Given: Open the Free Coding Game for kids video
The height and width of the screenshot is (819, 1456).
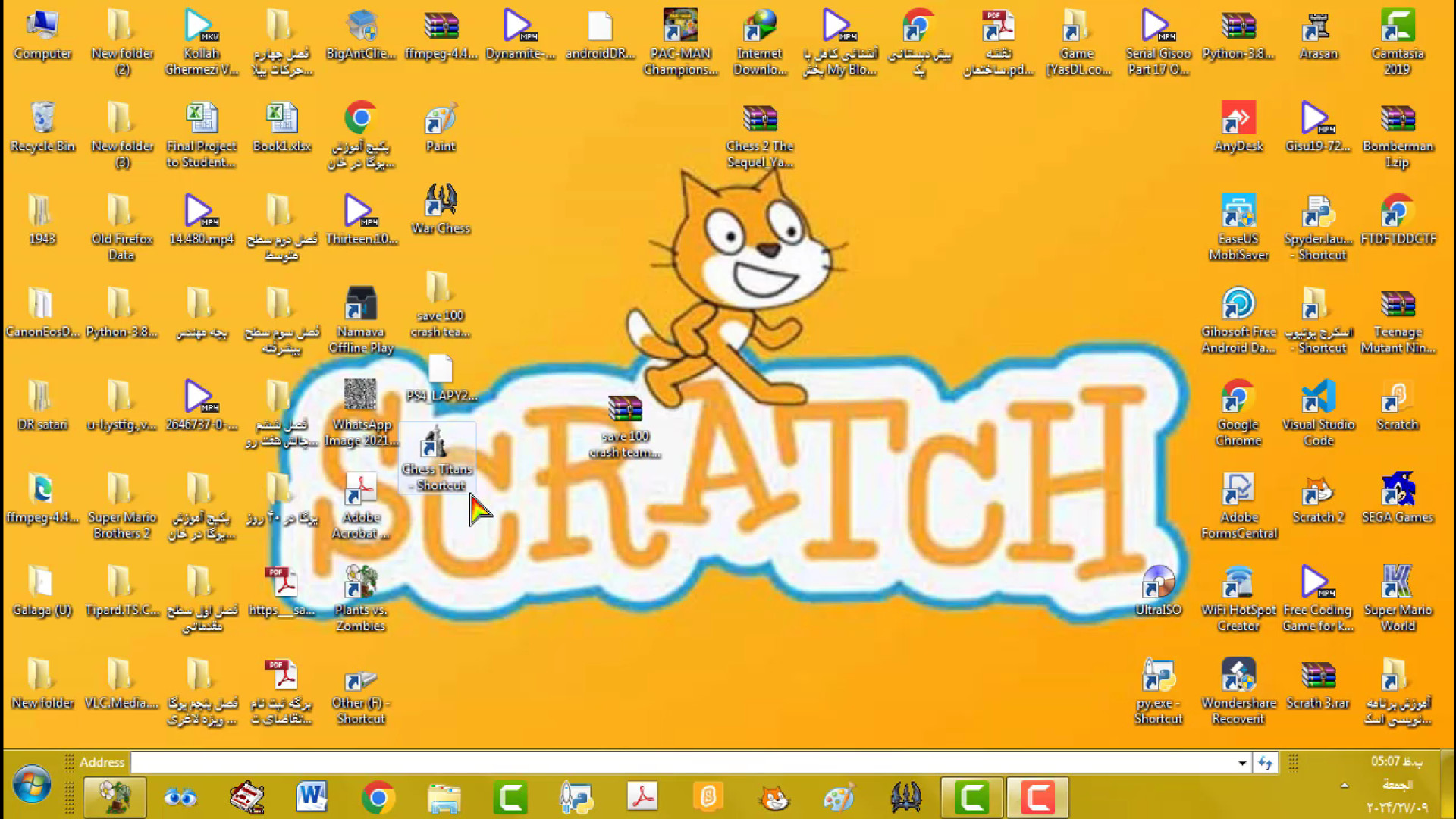Looking at the screenshot, I should click(1318, 599).
